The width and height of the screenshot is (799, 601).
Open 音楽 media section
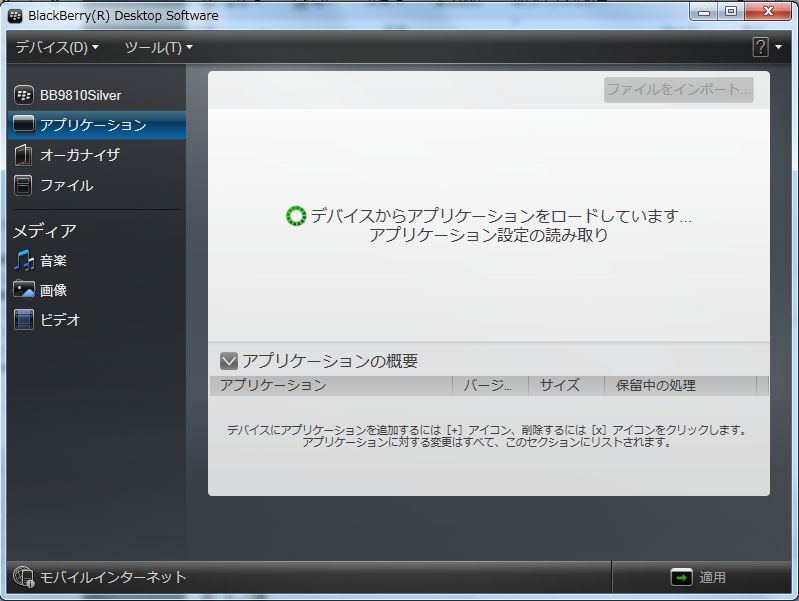point(97,260)
